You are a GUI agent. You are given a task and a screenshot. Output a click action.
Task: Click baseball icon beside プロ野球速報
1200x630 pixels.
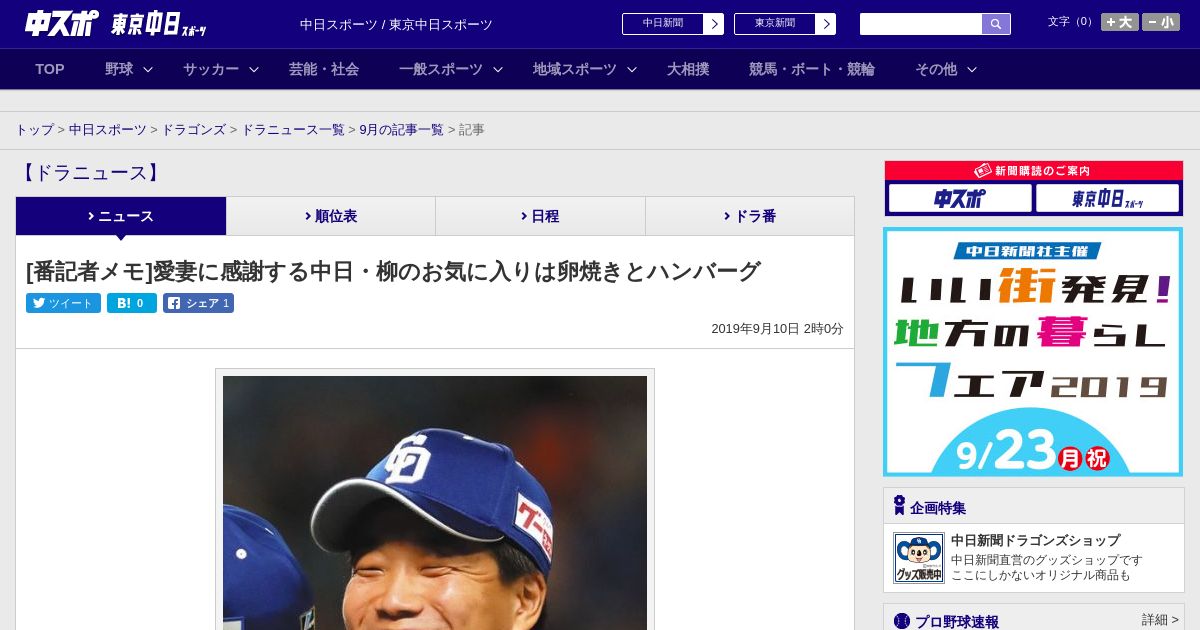point(902,621)
